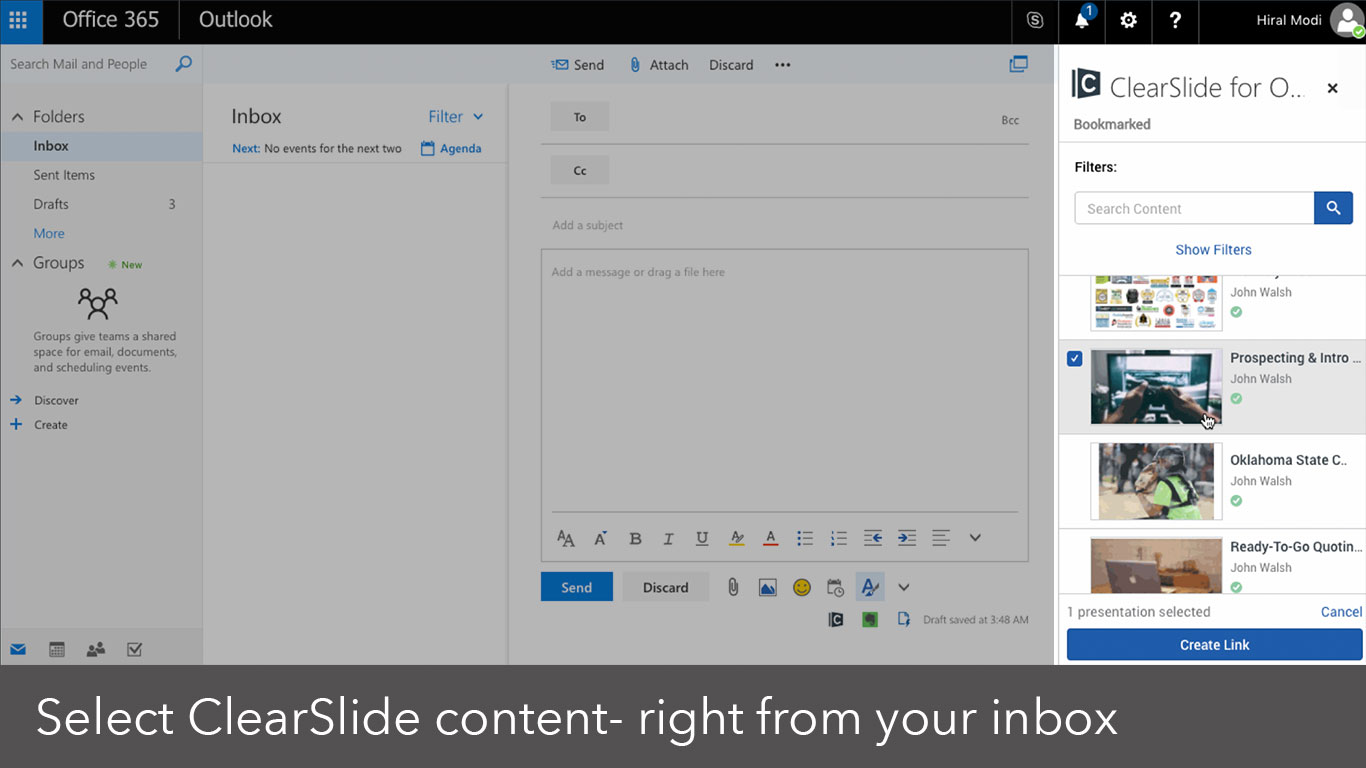
Task: Open the calendar scheduling icon
Action: 835,588
